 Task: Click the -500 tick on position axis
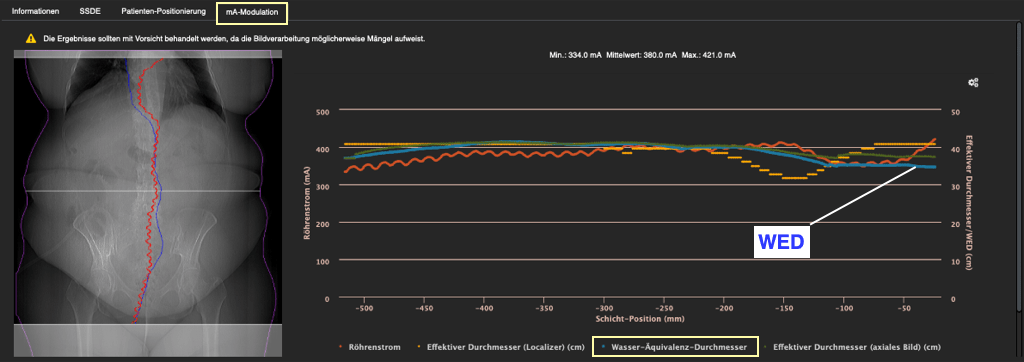coord(363,307)
